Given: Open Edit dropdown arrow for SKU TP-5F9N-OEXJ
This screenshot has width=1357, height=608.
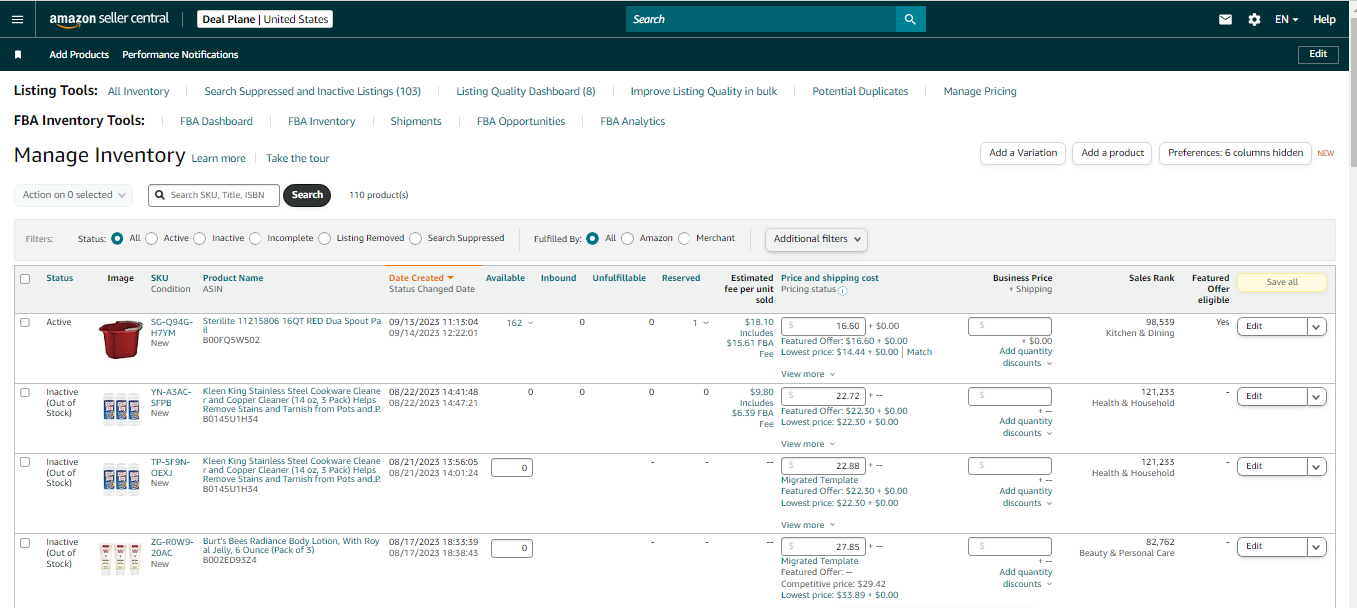Looking at the screenshot, I should point(1317,466).
